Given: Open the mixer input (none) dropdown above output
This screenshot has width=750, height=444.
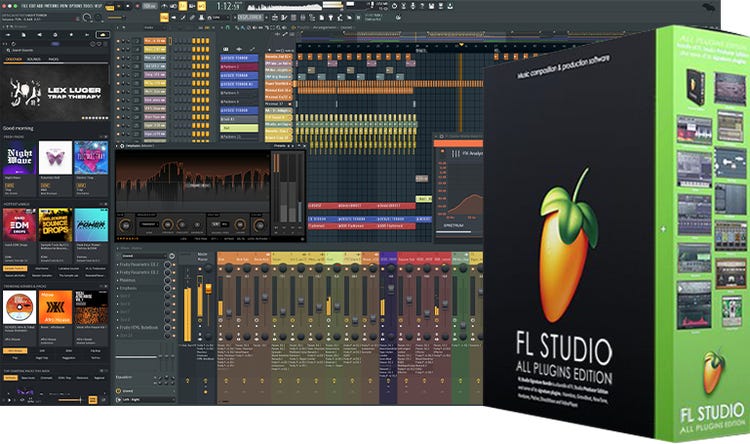Looking at the screenshot, I should pyautogui.click(x=146, y=391).
